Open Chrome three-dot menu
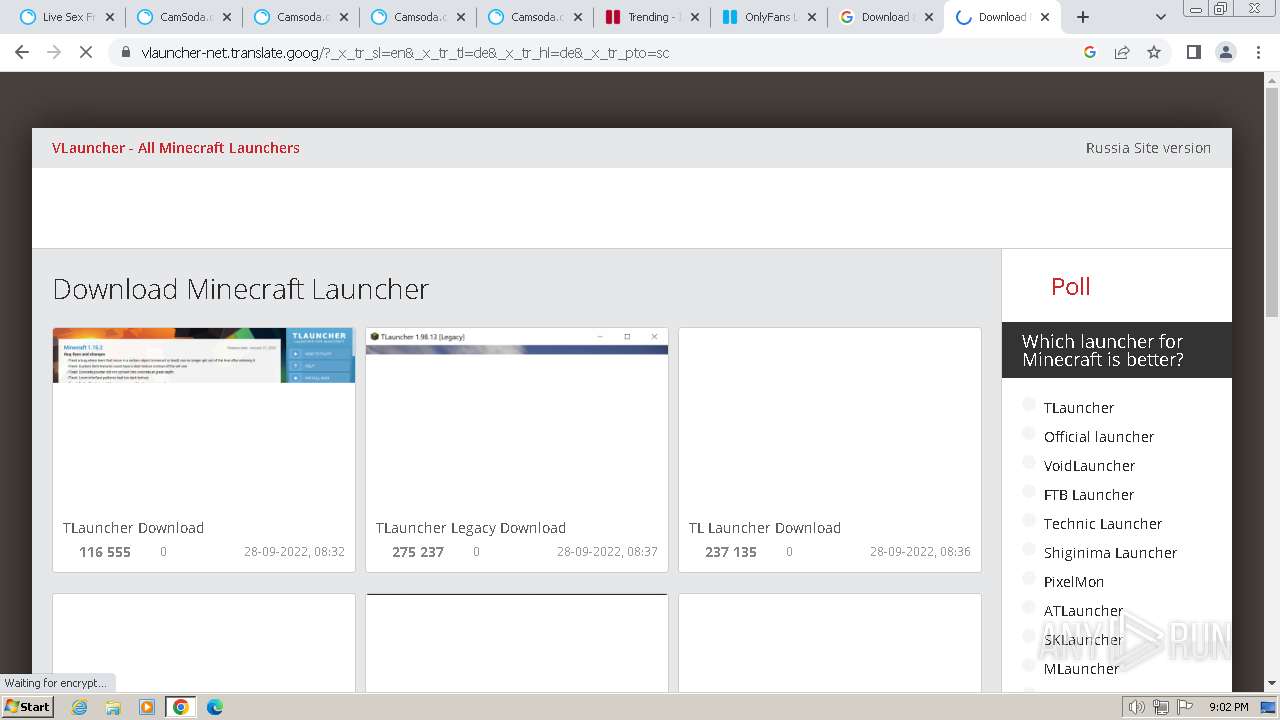 pos(1258,52)
